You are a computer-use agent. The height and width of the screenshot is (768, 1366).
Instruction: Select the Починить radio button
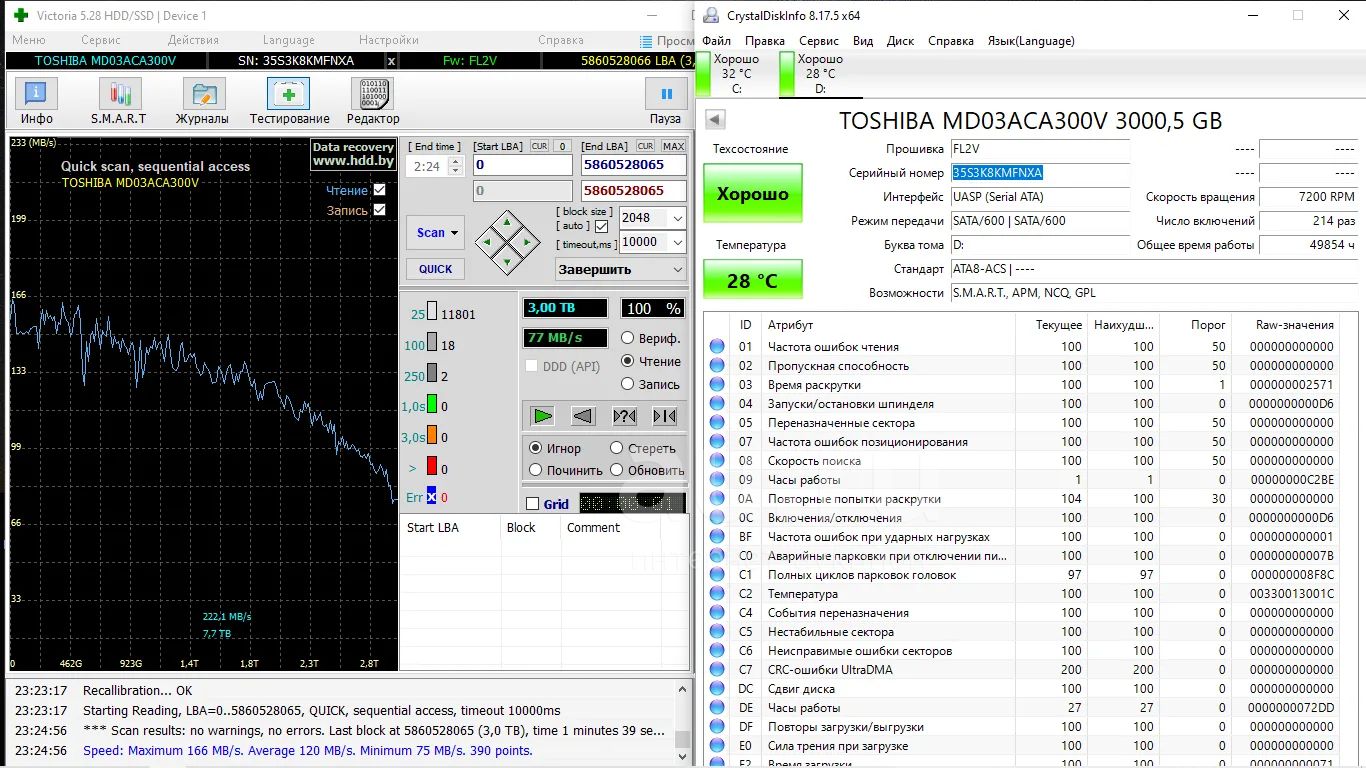(536, 470)
